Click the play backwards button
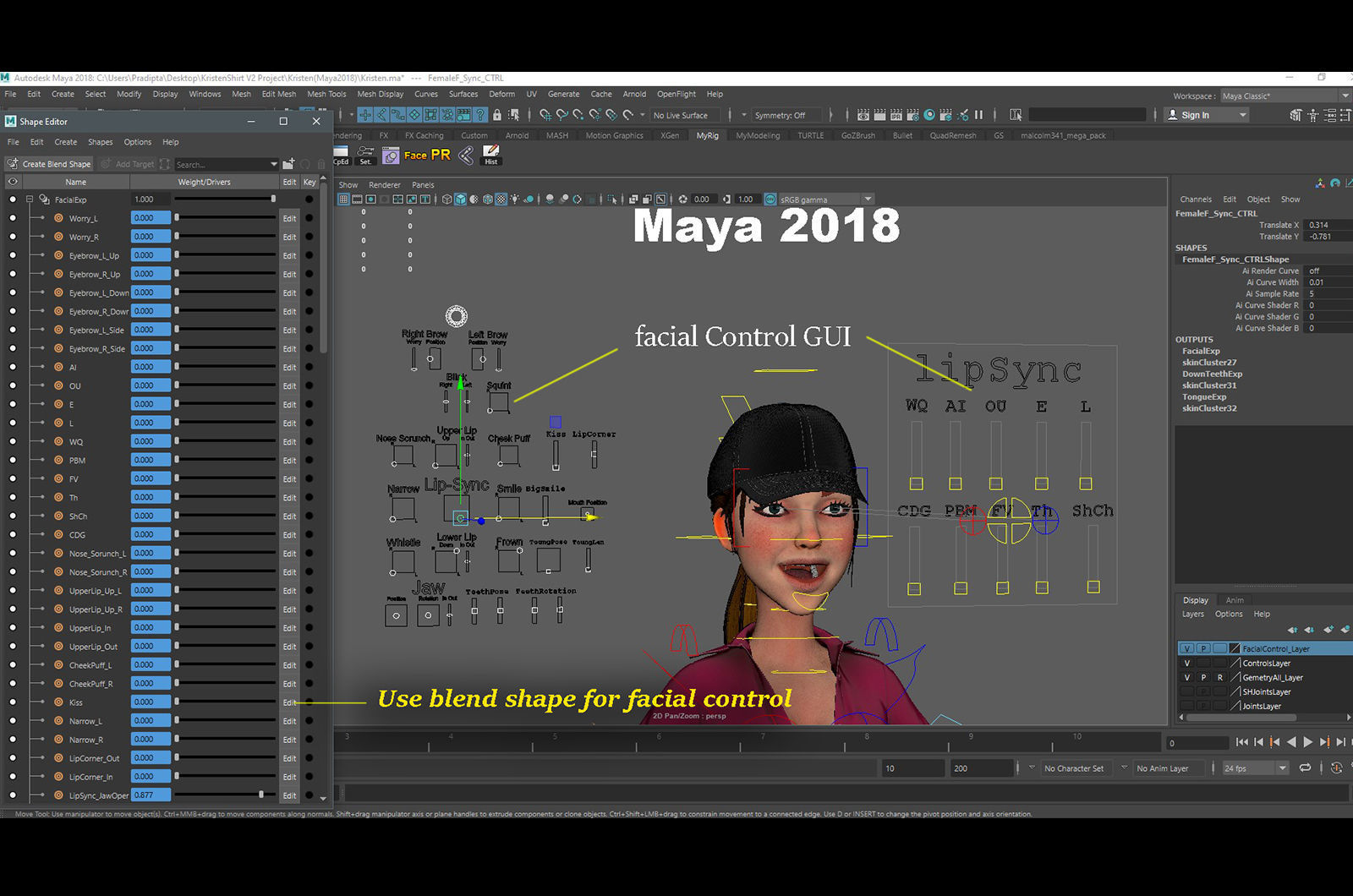This screenshot has width=1353, height=896. (1291, 742)
